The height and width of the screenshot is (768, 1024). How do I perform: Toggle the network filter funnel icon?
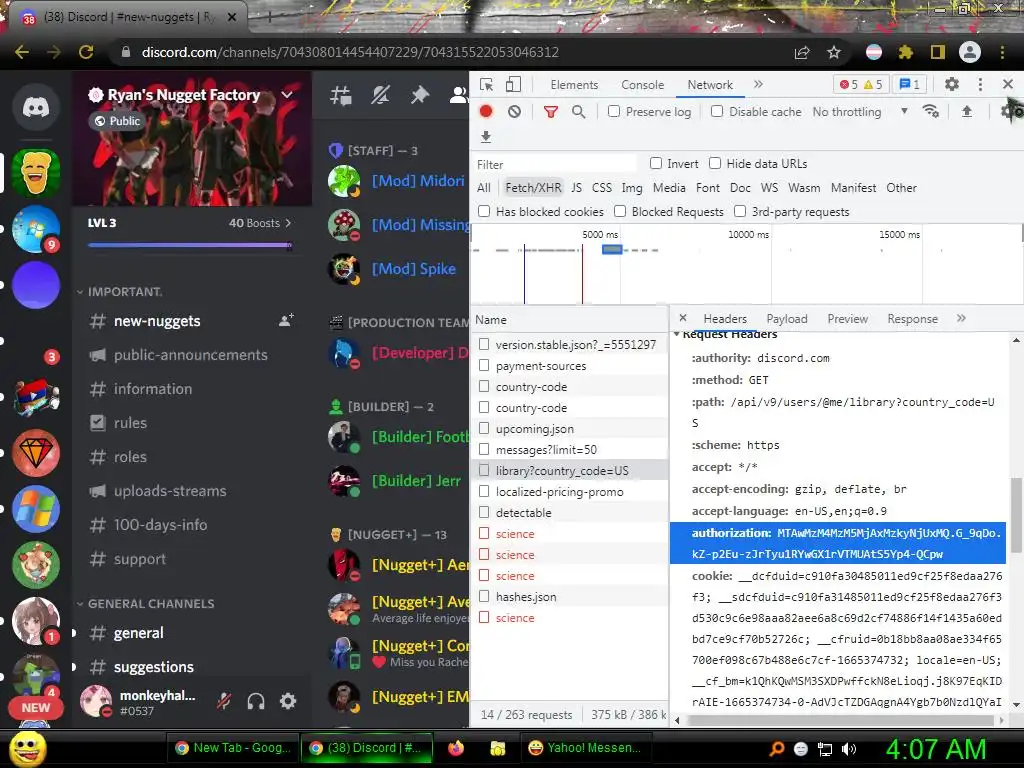(551, 112)
